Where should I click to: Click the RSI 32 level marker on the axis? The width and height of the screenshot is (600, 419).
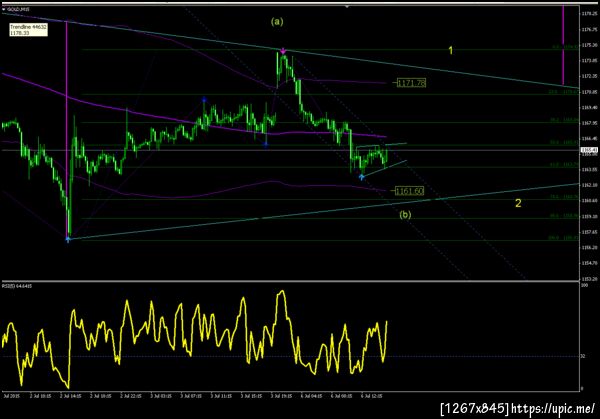tap(583, 356)
